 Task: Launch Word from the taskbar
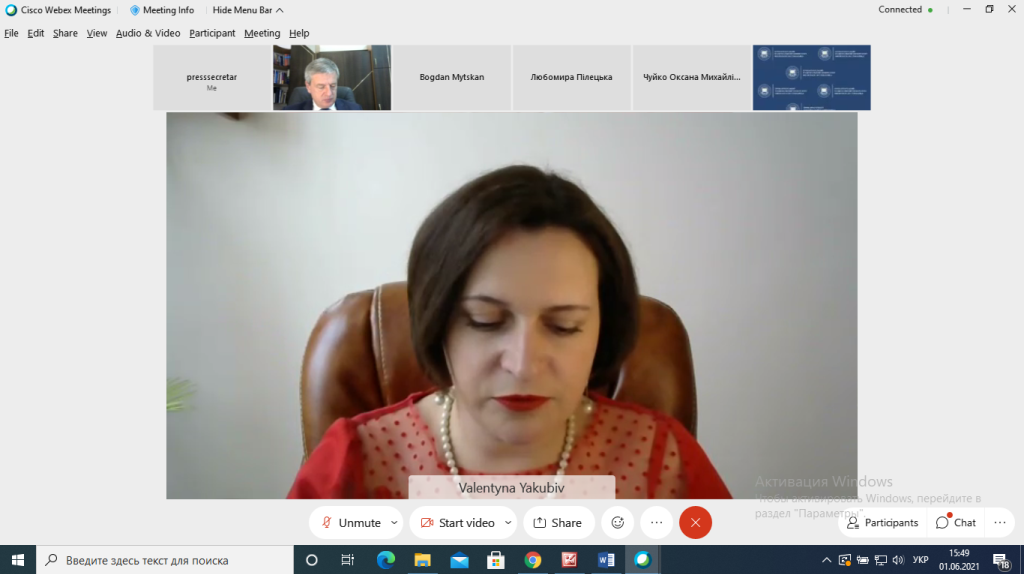(x=606, y=560)
